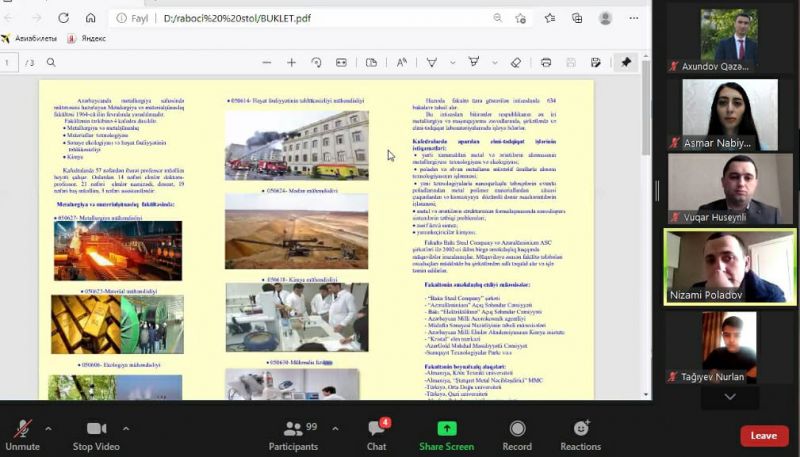The image size is (800, 457).
Task: Rotate the PDF page
Action: 316,62
